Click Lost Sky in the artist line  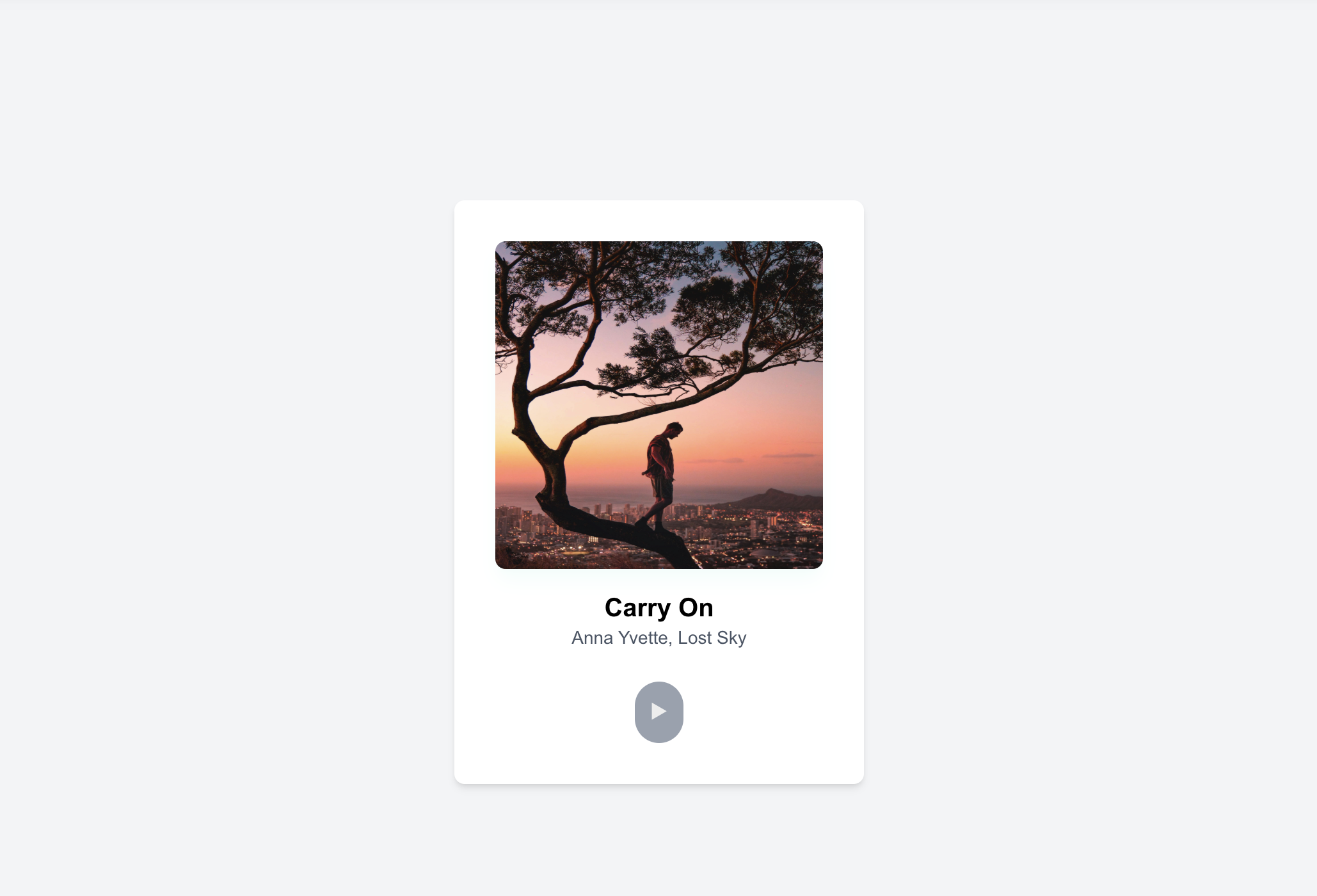(x=712, y=638)
